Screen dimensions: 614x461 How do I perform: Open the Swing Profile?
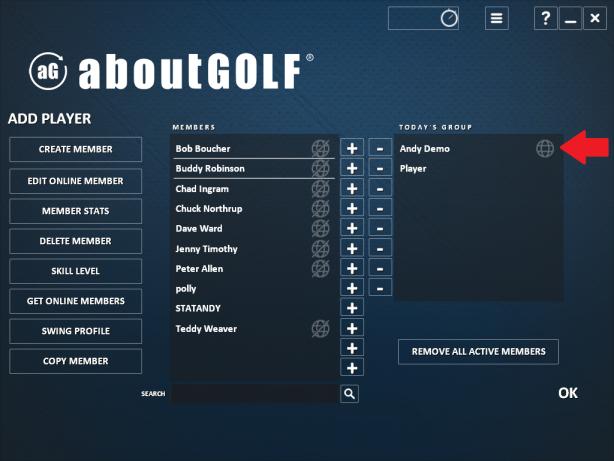click(76, 331)
